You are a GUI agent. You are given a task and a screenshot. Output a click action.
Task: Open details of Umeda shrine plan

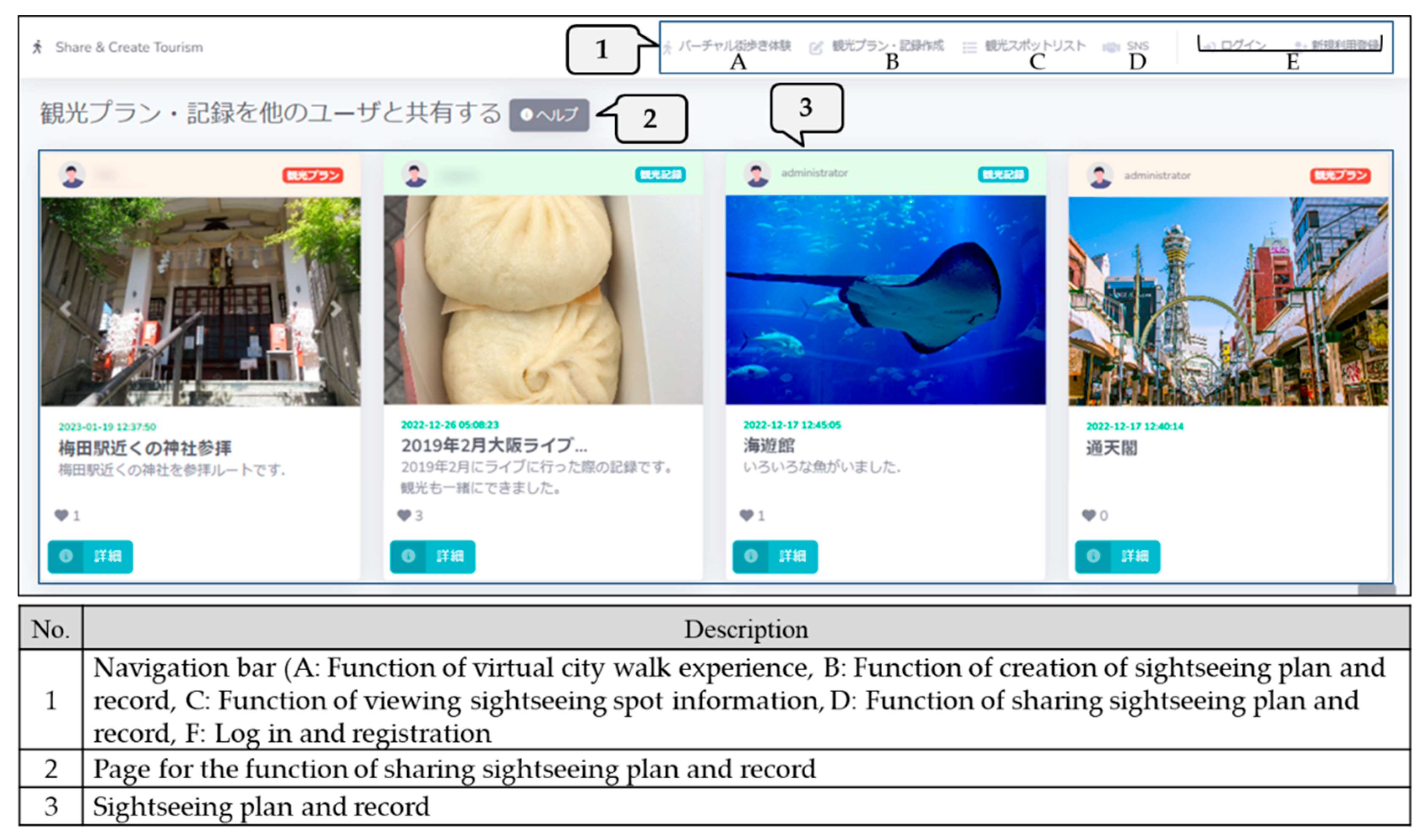coord(90,557)
